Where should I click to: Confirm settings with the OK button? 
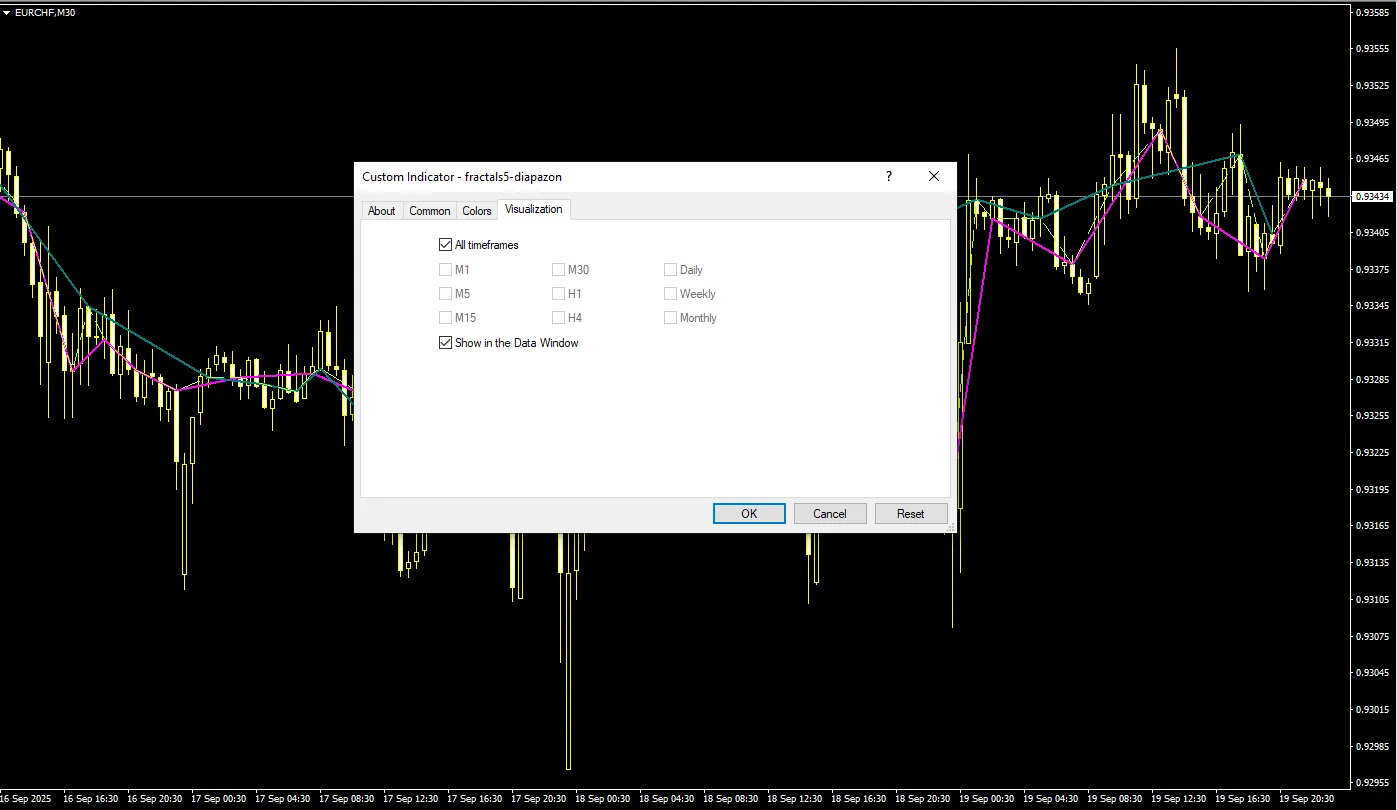749,514
